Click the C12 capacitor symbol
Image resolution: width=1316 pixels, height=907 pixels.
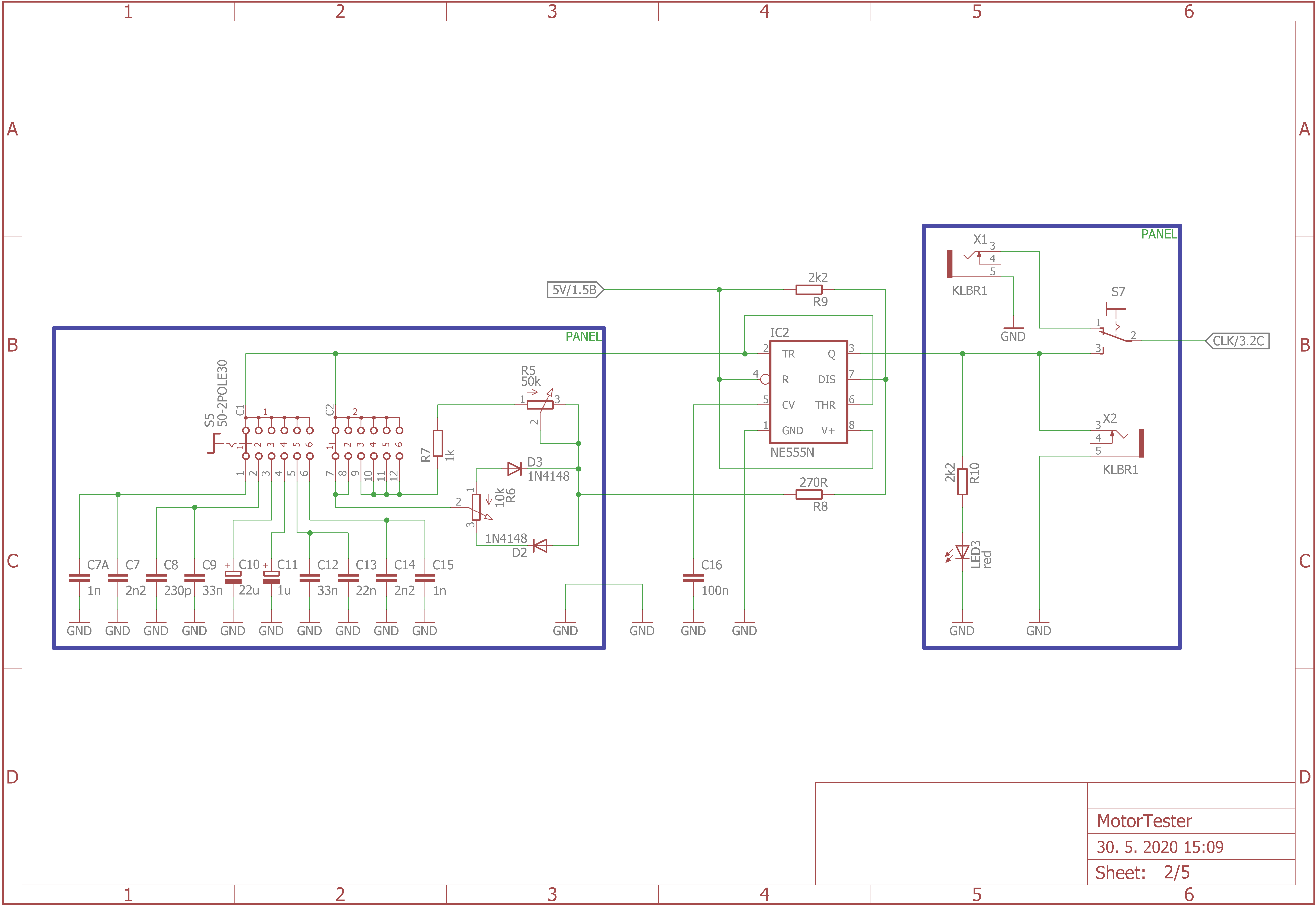tap(310, 577)
